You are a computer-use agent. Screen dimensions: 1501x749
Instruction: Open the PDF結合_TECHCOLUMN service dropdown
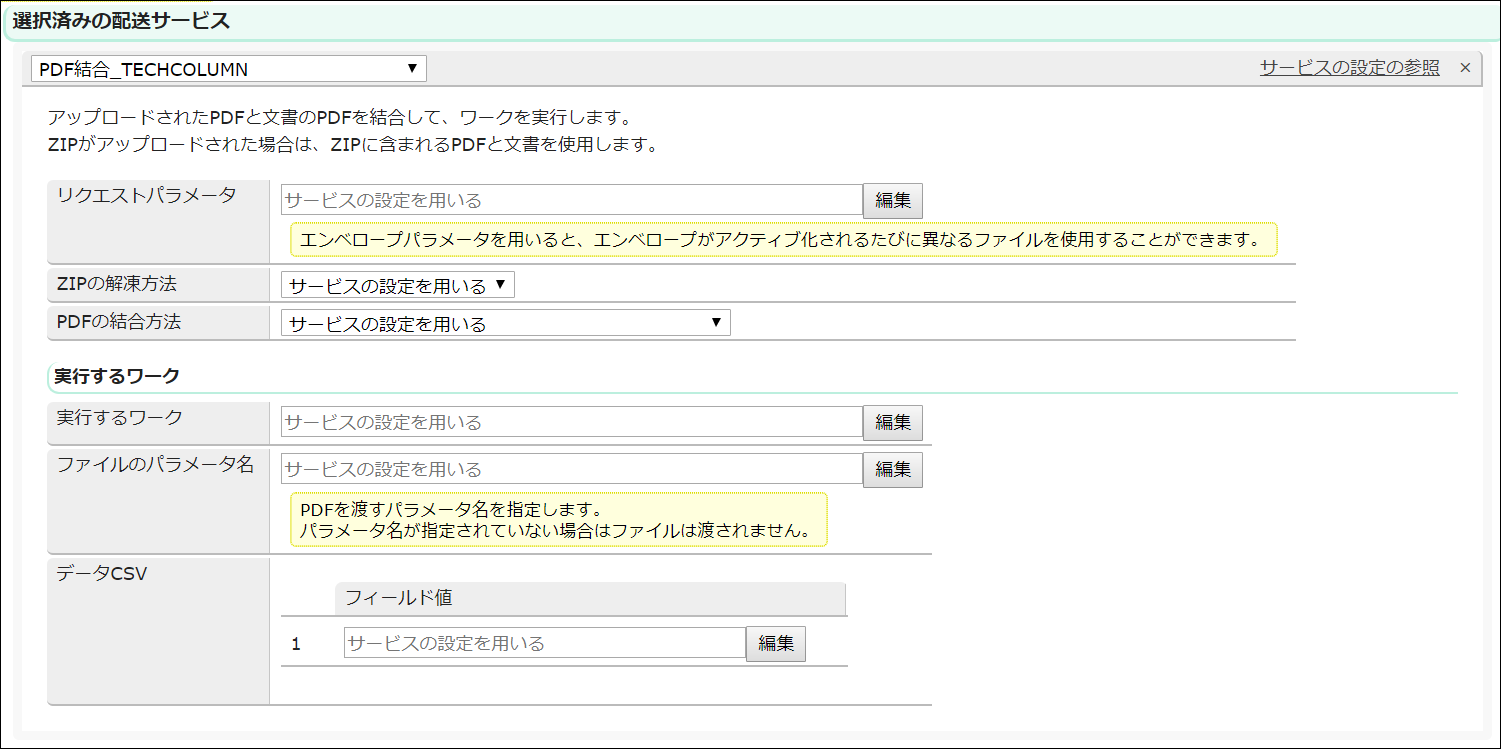pos(229,69)
